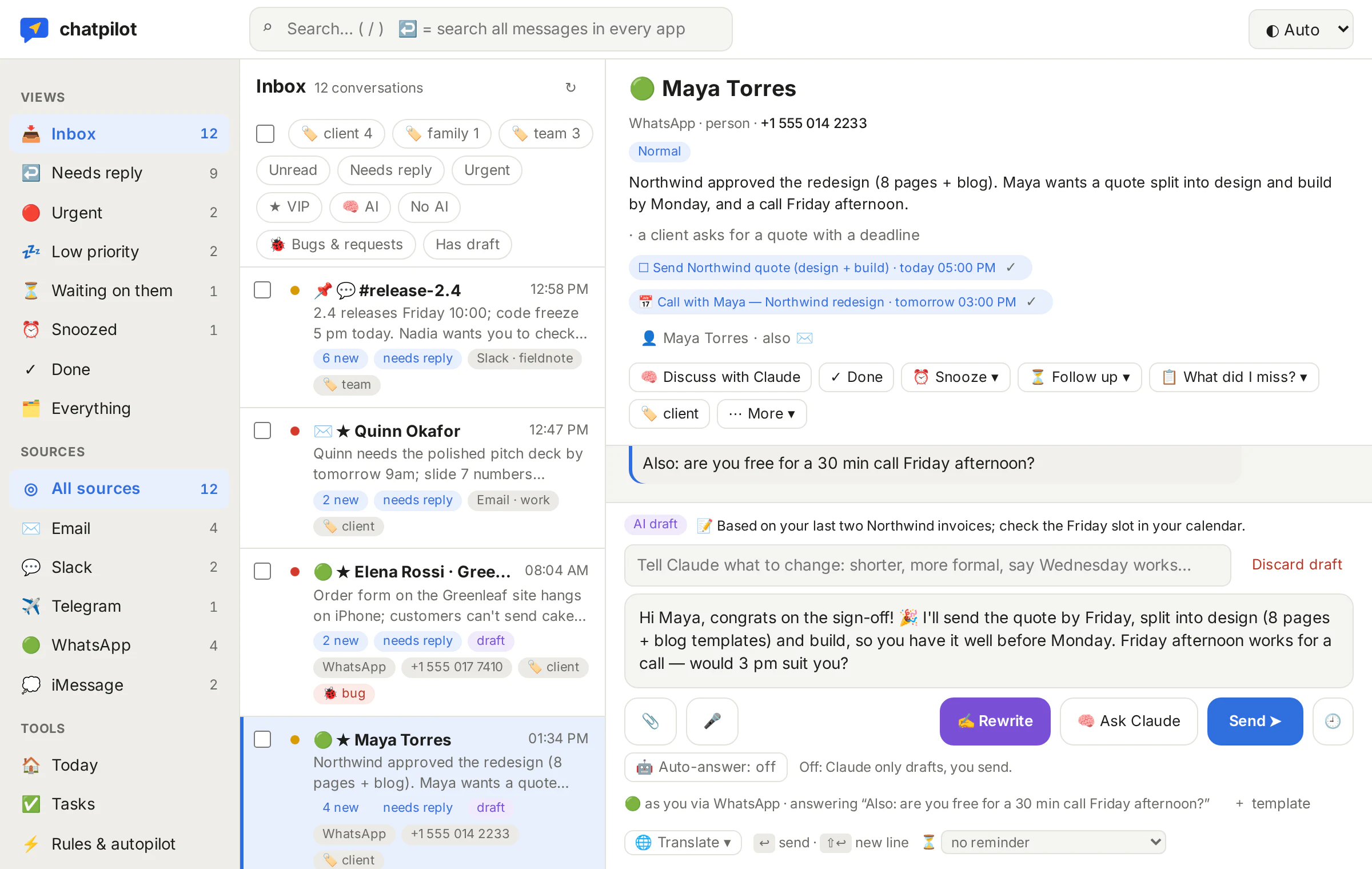Attach a file with the paperclip icon
1372x869 pixels.
coord(650,721)
